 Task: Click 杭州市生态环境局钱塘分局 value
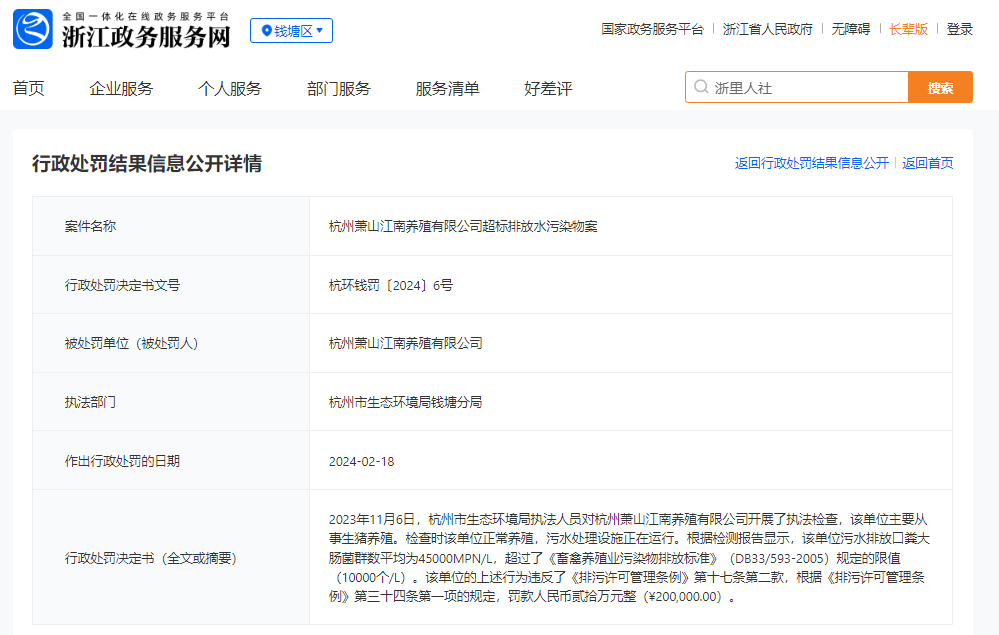click(x=405, y=402)
